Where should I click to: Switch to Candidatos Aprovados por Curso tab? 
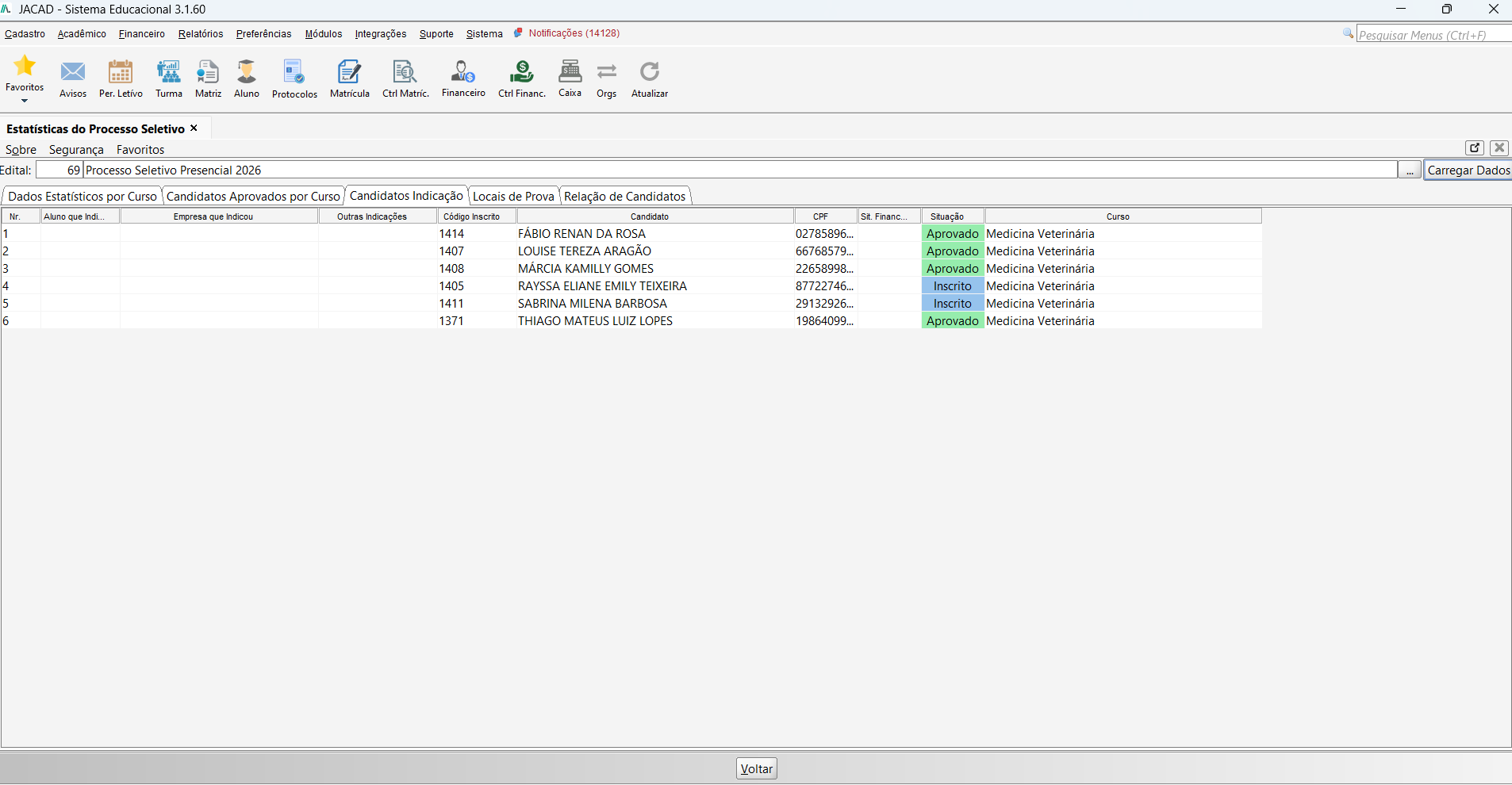[253, 196]
